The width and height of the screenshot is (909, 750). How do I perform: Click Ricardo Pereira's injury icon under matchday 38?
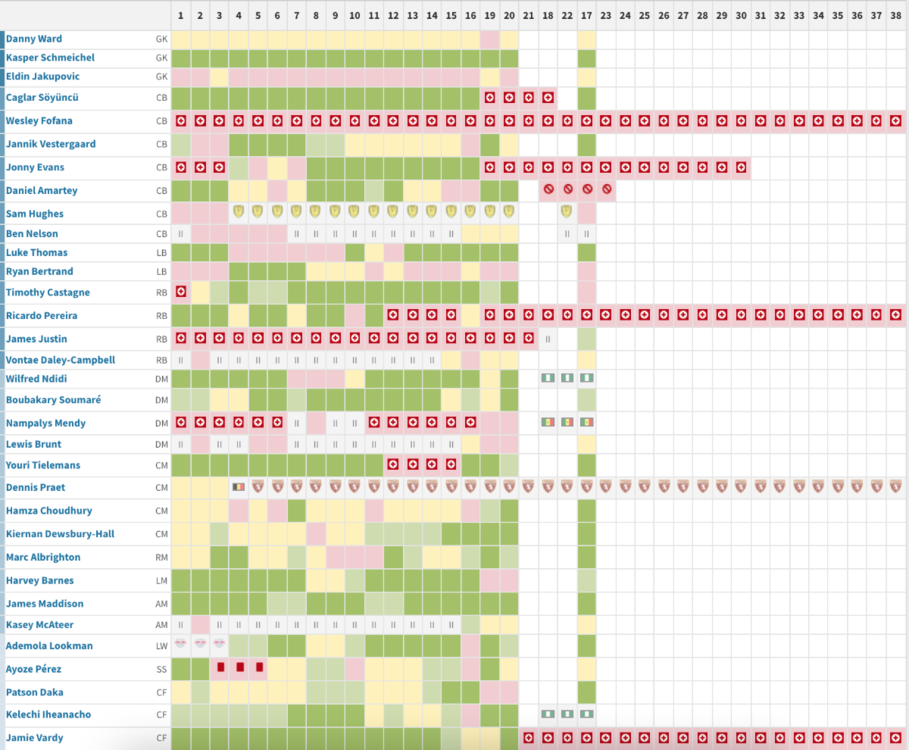896,315
